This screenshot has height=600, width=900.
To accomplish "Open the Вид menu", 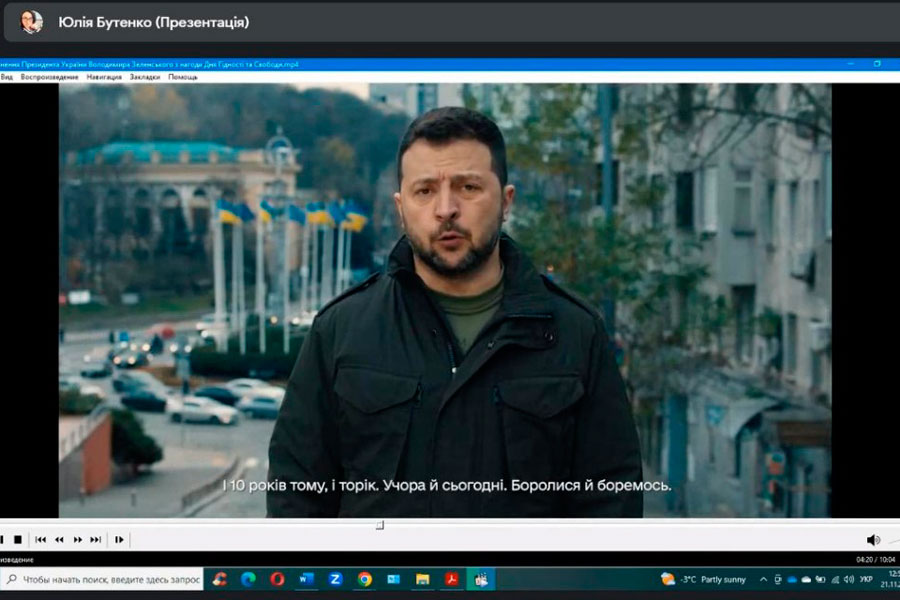I will [x=6, y=77].
